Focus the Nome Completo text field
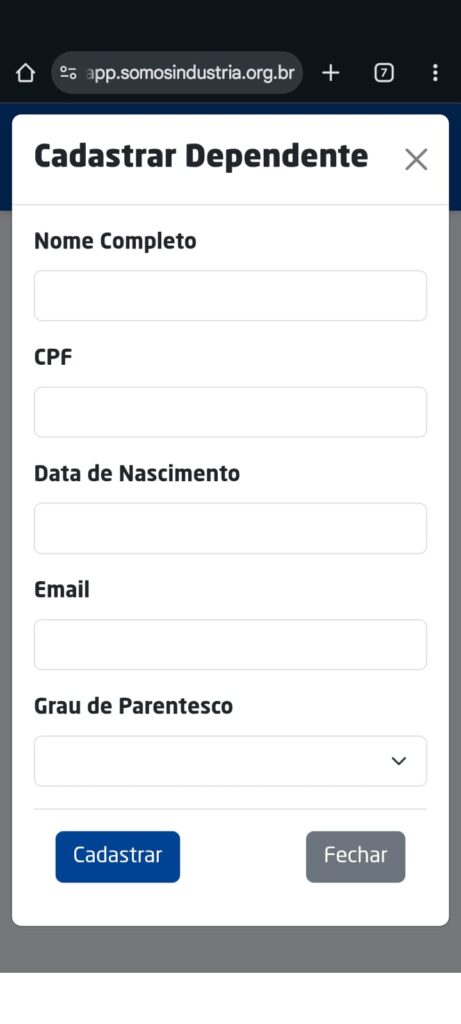461x1024 pixels. [230, 296]
